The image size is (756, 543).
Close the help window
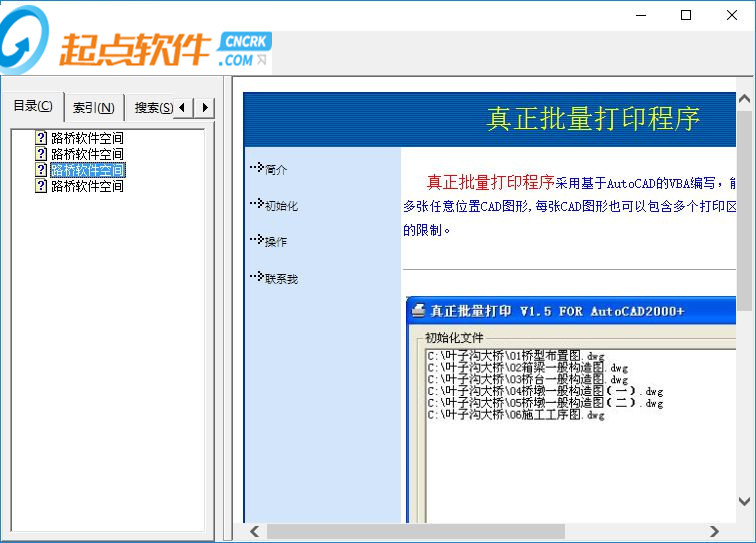(731, 15)
